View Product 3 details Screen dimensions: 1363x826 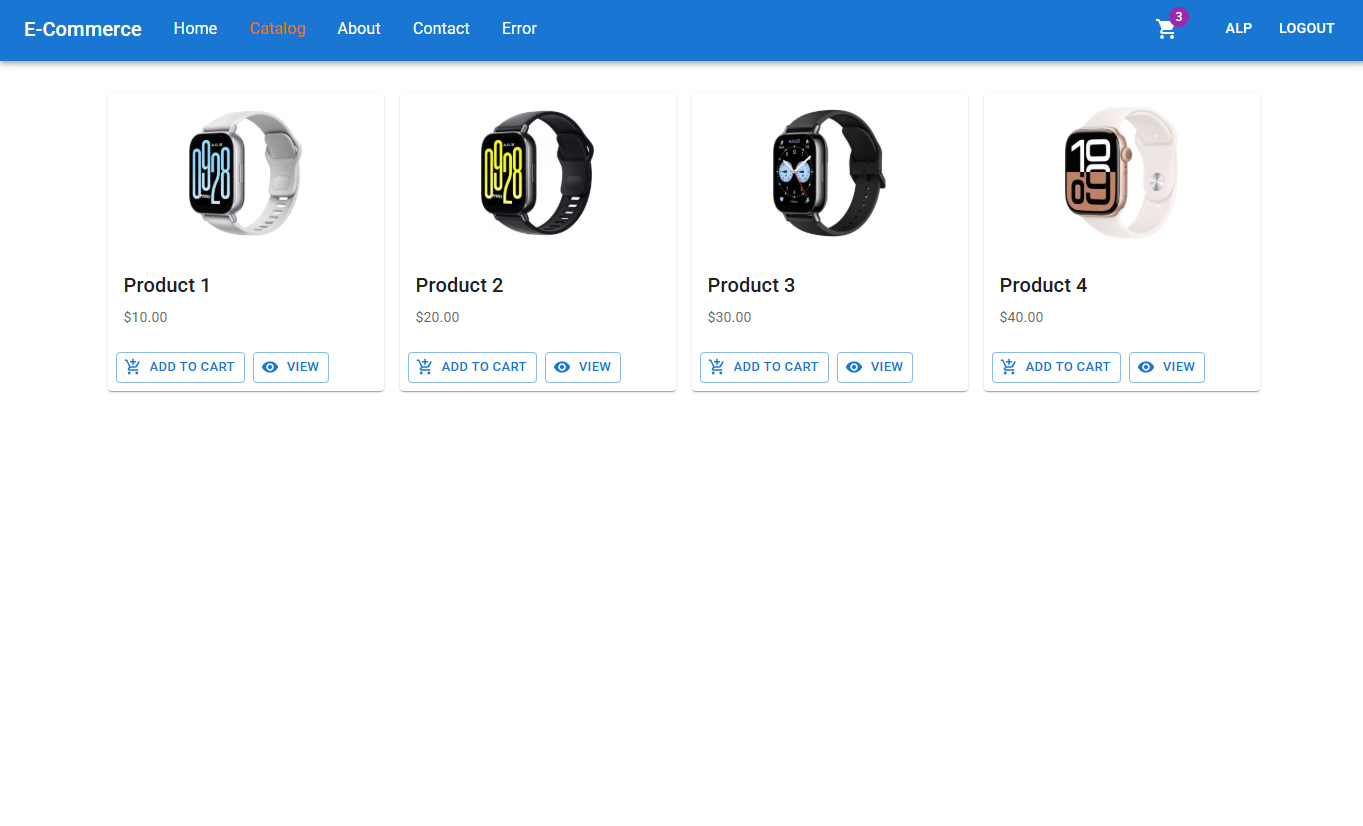875,367
